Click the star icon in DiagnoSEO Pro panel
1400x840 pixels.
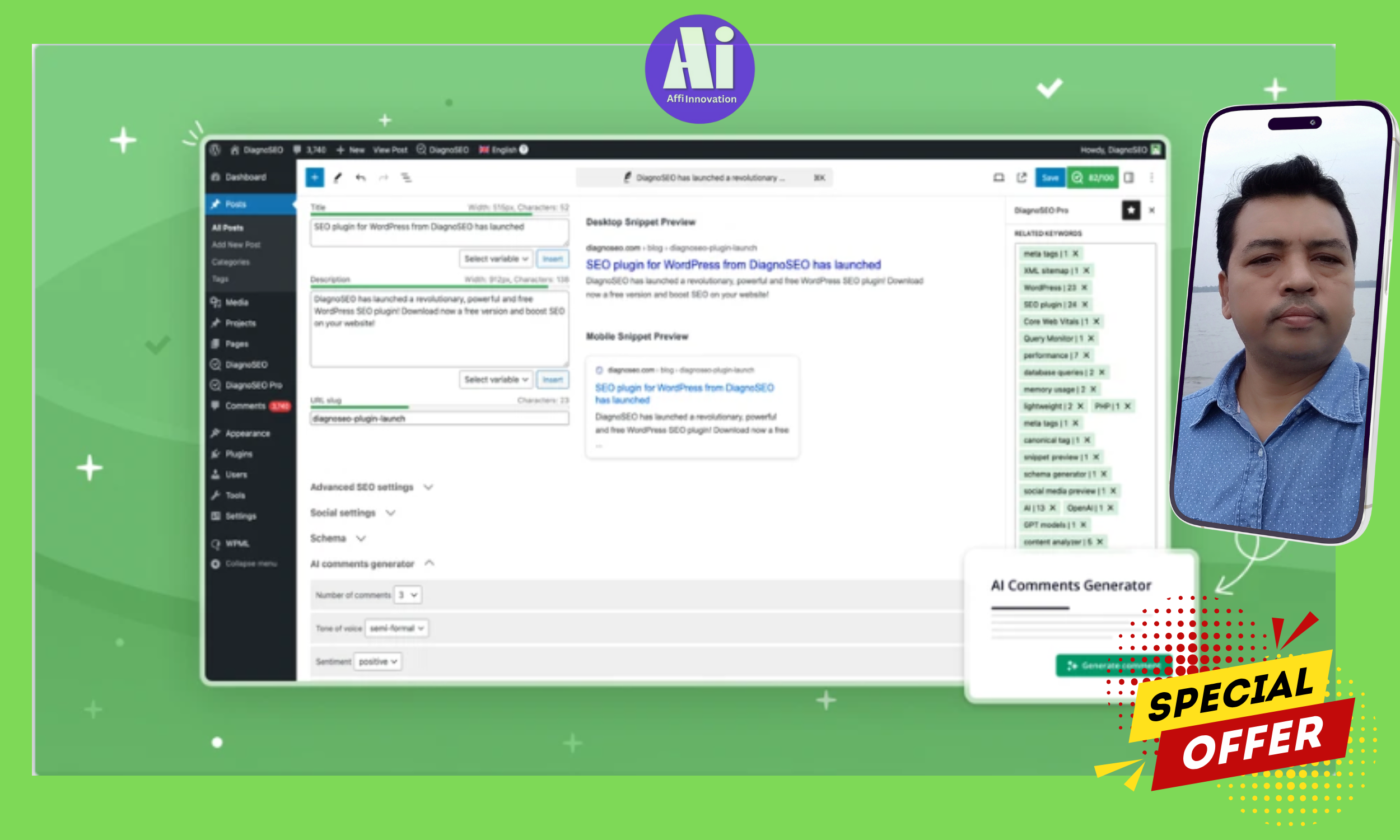pyautogui.click(x=1131, y=211)
